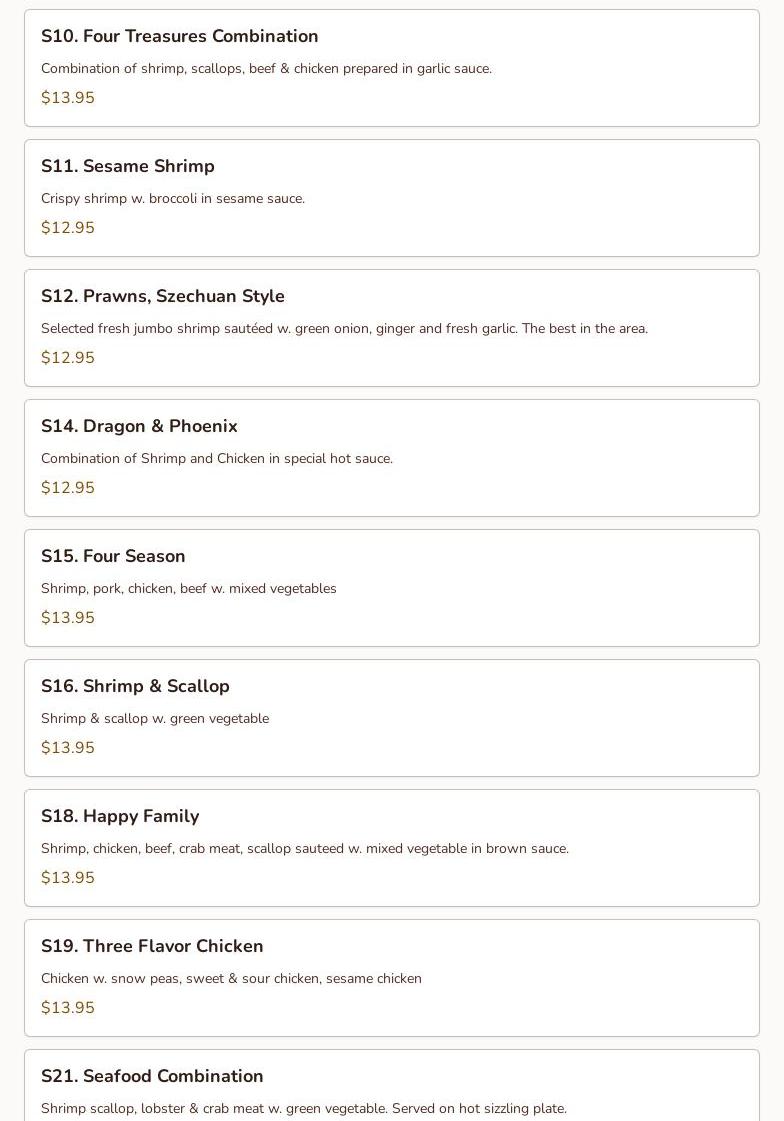
Task: Click the $13.95 price of Shrimp & Scallop
Action: pyautogui.click(x=68, y=748)
